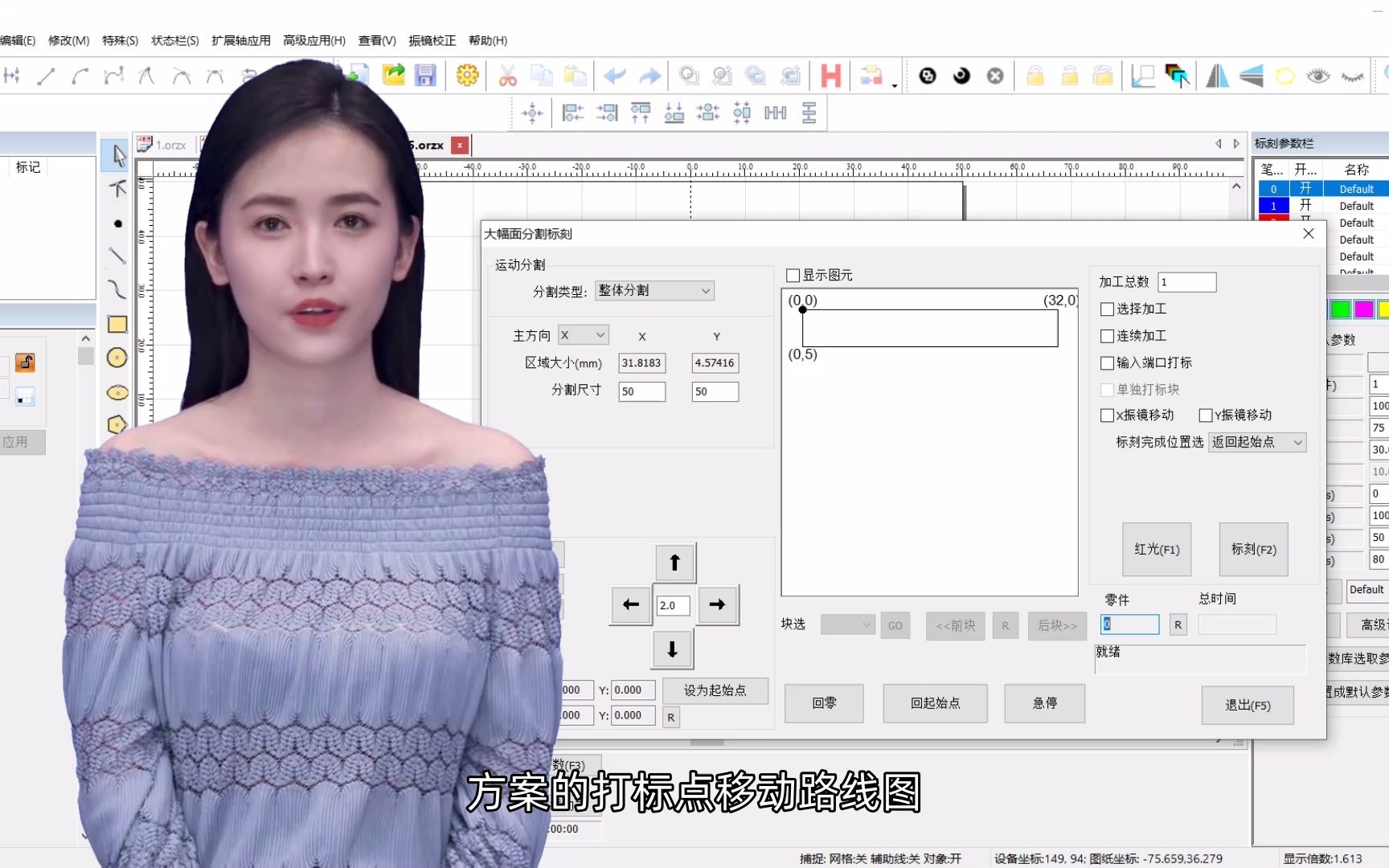Select the Node Editing tool
This screenshot has height=868, width=1389.
pyautogui.click(x=116, y=189)
